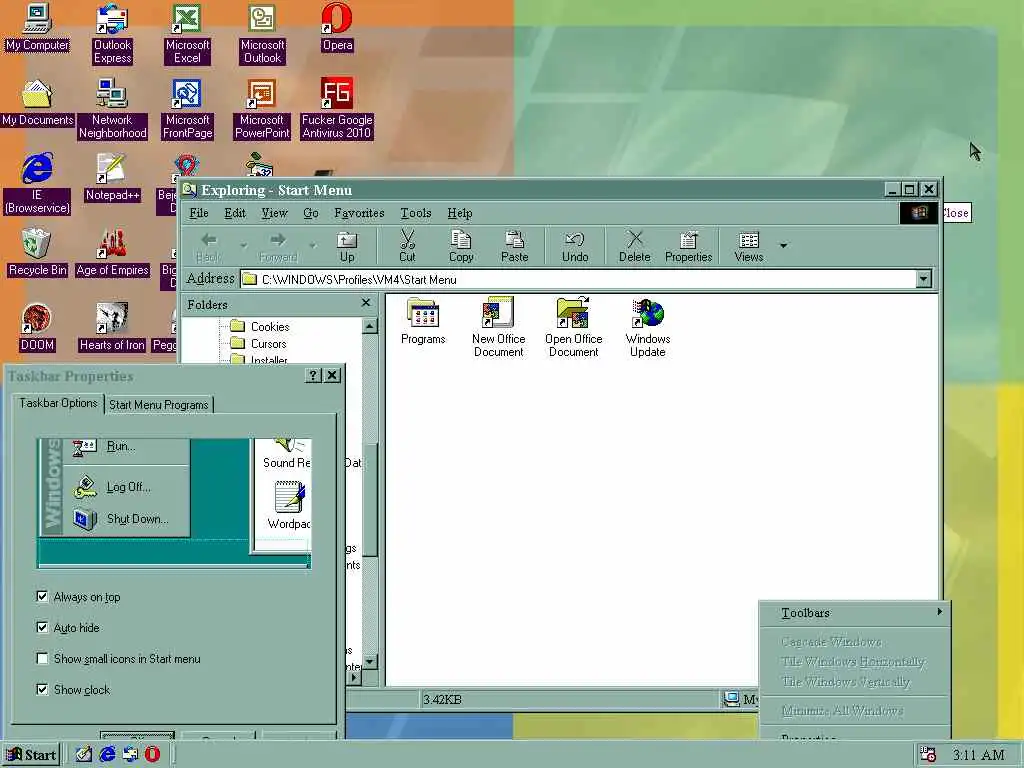Select the IE (Browservice) desktop icon
The width and height of the screenshot is (1024, 768).
[37, 184]
